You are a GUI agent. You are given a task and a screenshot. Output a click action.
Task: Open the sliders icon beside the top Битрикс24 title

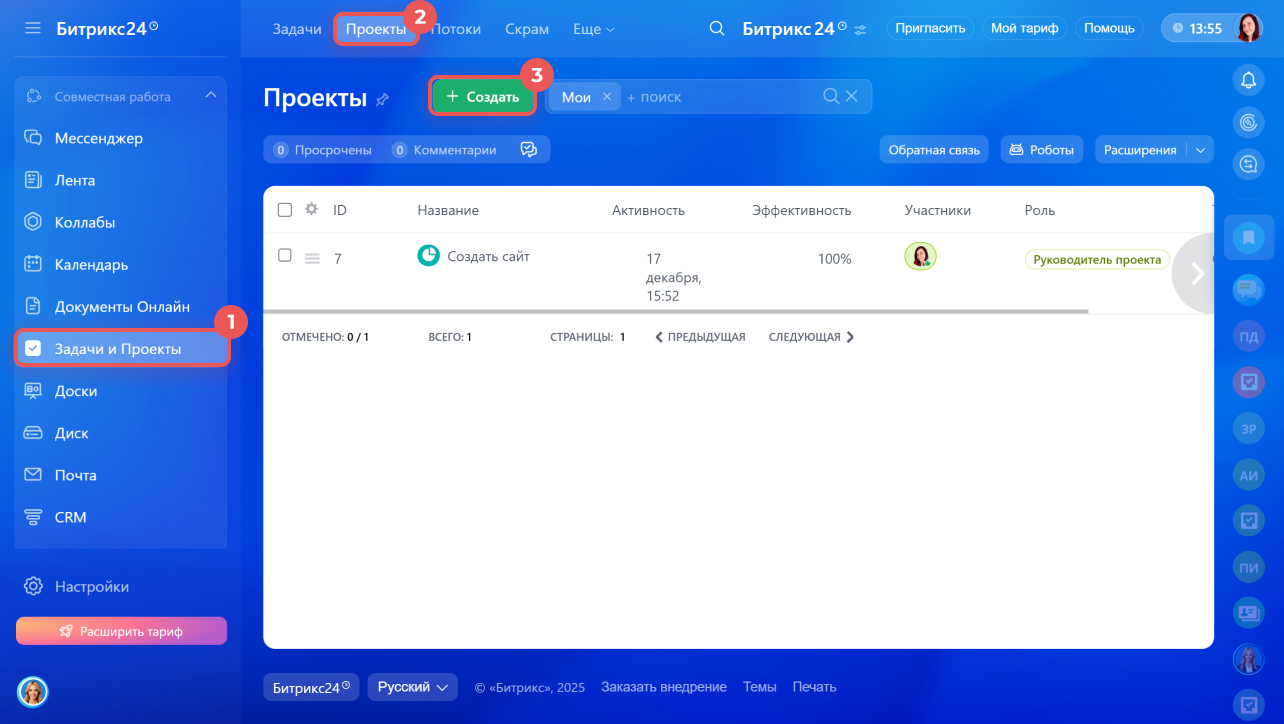pos(860,30)
